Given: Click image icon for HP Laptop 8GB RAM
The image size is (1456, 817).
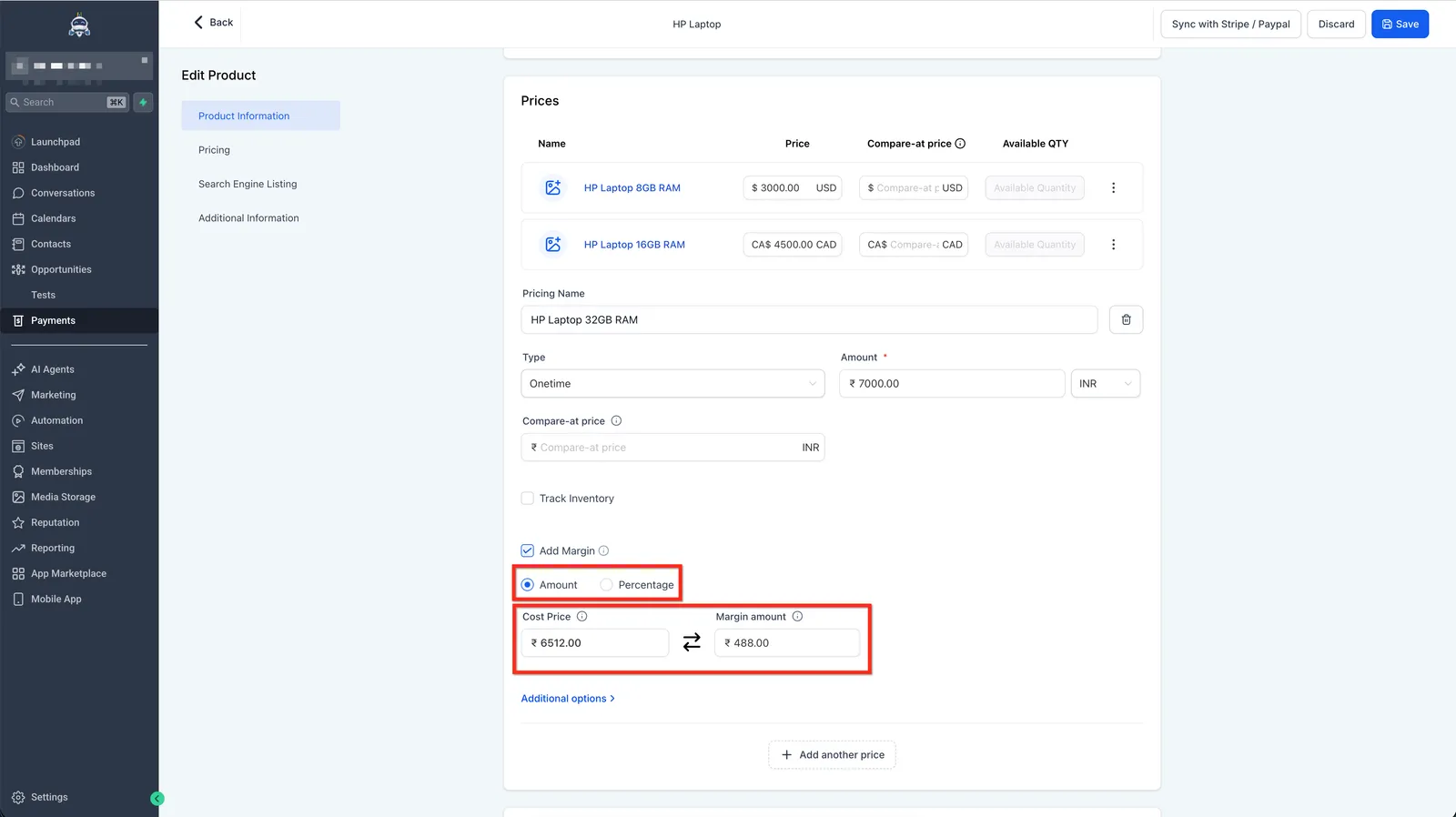Looking at the screenshot, I should pos(552,187).
